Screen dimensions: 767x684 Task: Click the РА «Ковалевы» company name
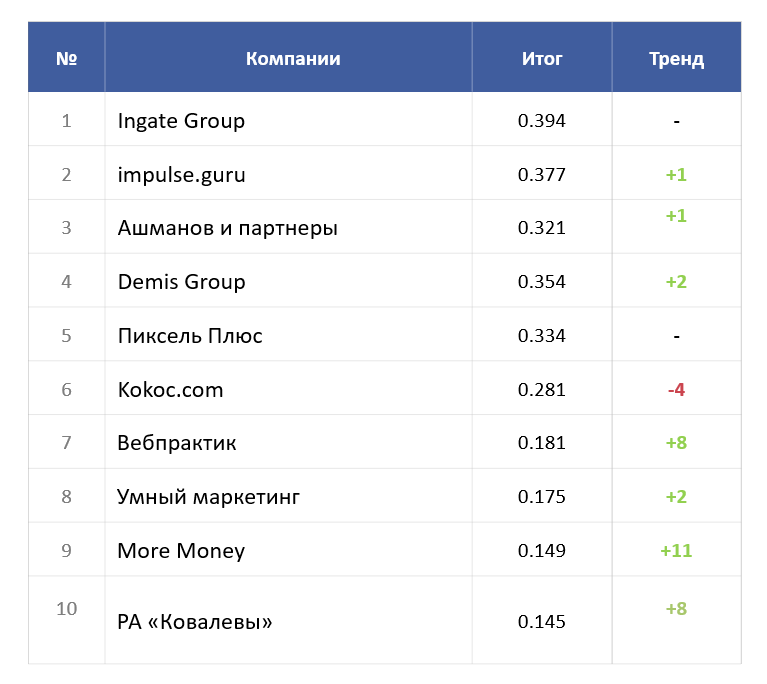tap(195, 622)
